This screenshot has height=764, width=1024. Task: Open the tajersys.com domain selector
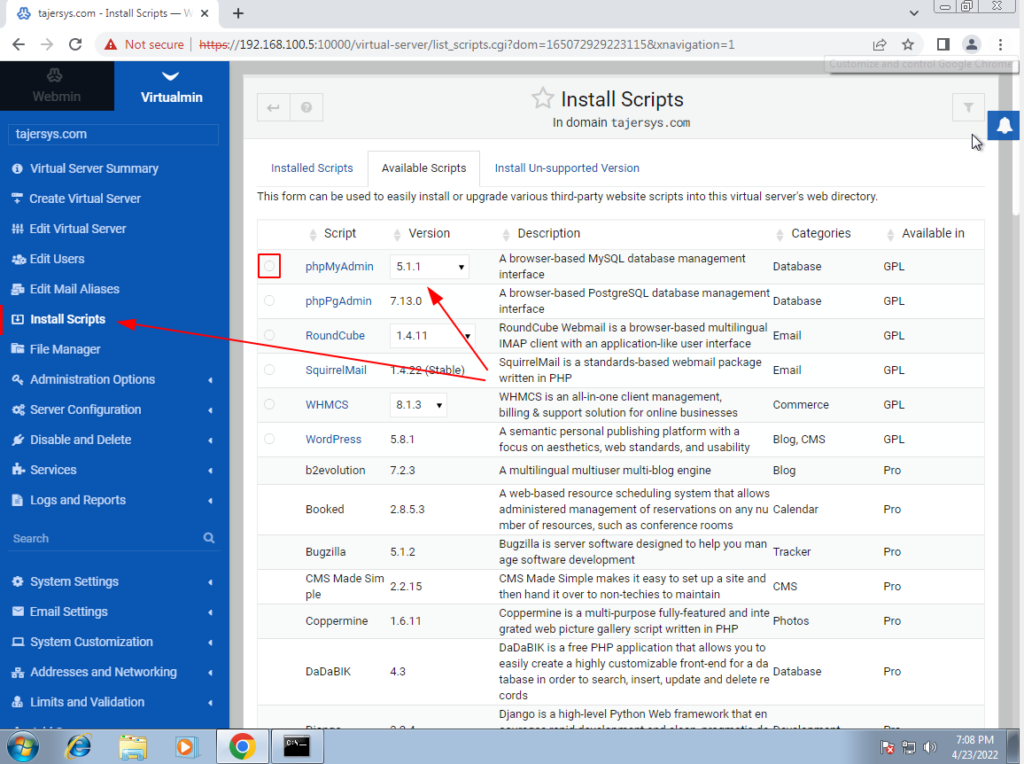(x=114, y=135)
